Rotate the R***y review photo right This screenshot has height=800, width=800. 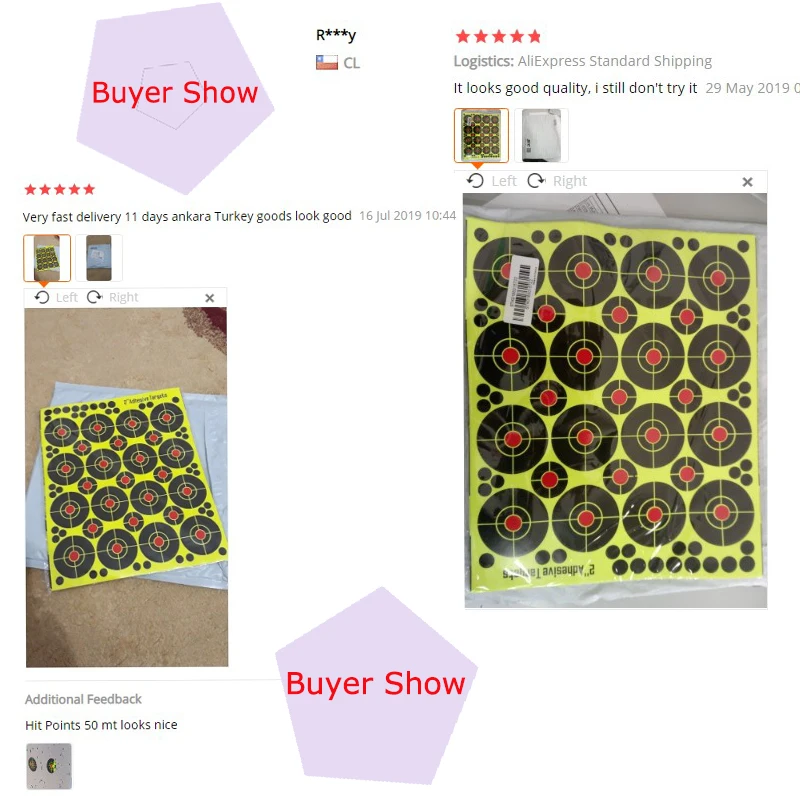tap(557, 181)
